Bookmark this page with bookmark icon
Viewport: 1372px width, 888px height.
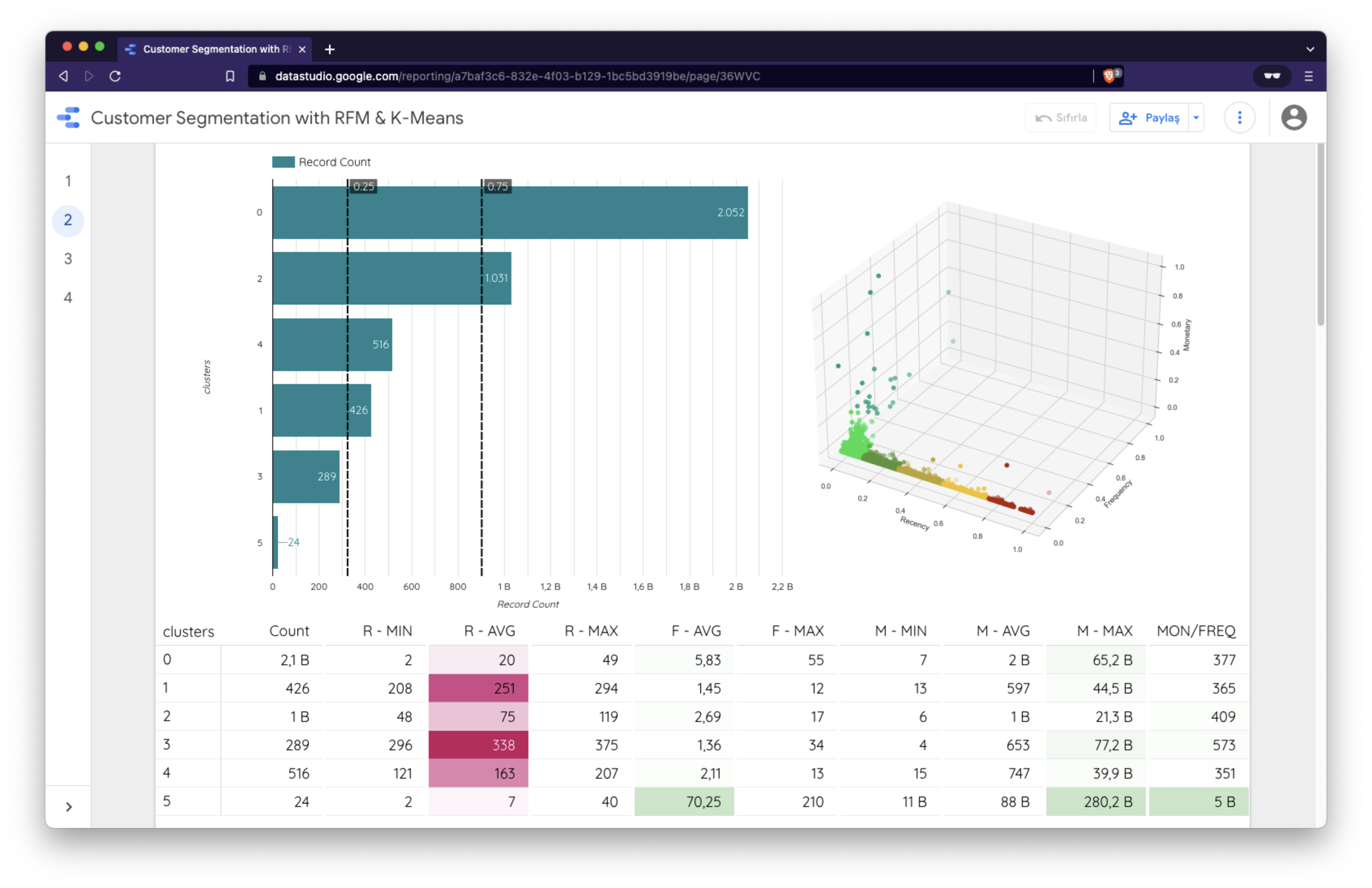(x=230, y=76)
